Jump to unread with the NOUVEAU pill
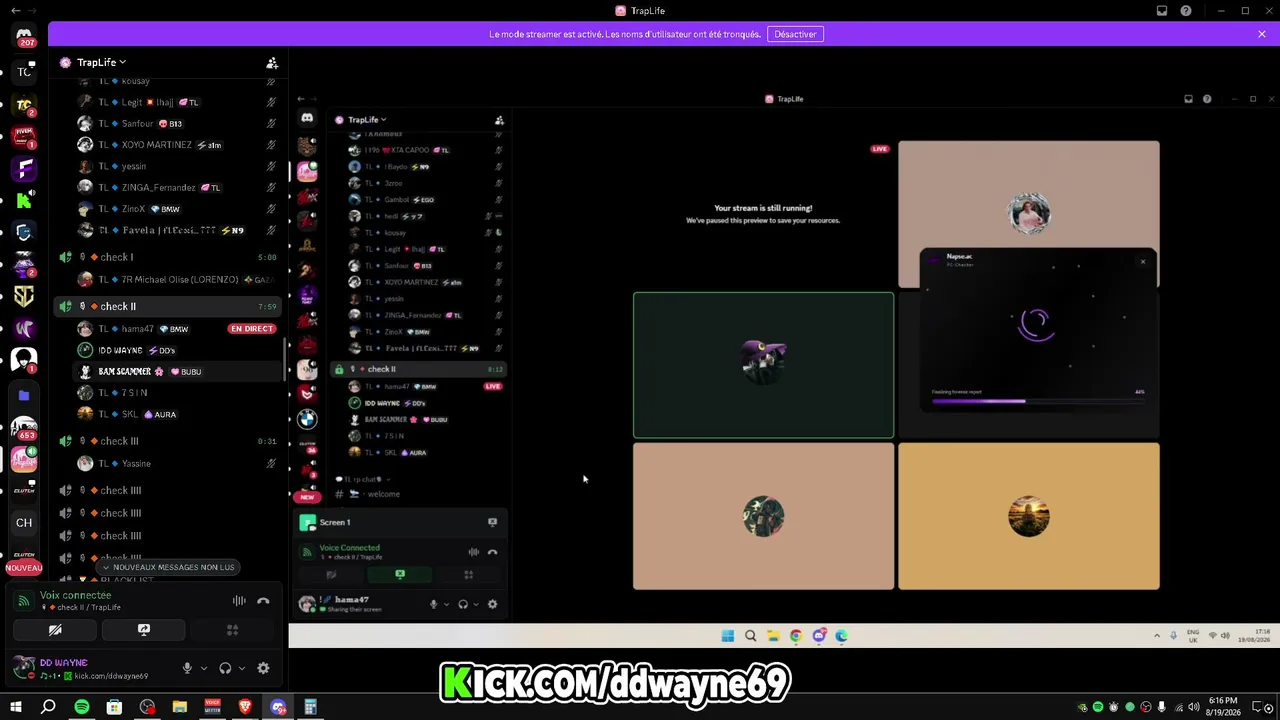1280x720 pixels. click(24, 567)
